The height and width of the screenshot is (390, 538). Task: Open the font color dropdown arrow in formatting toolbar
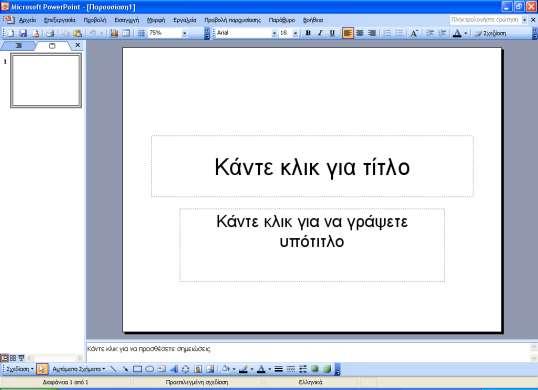(x=466, y=33)
